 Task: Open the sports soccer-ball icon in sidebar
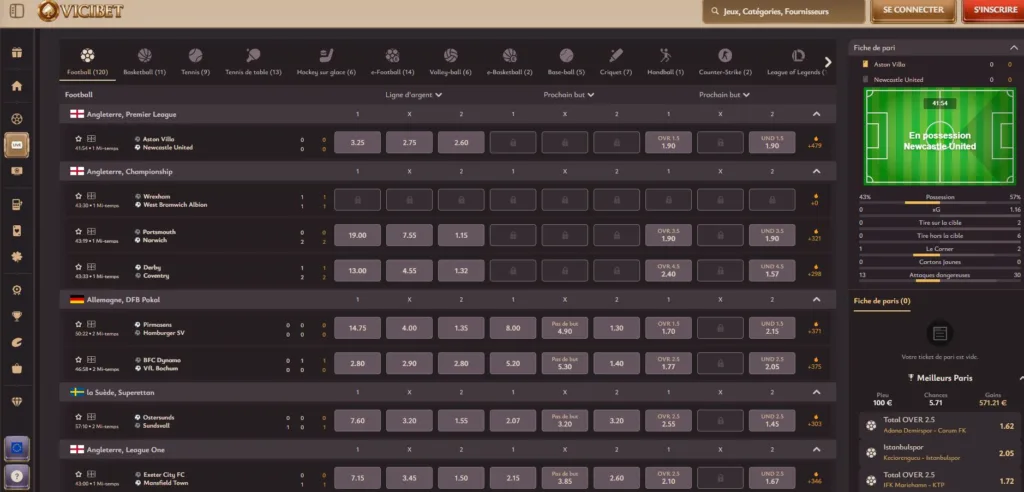[x=17, y=119]
